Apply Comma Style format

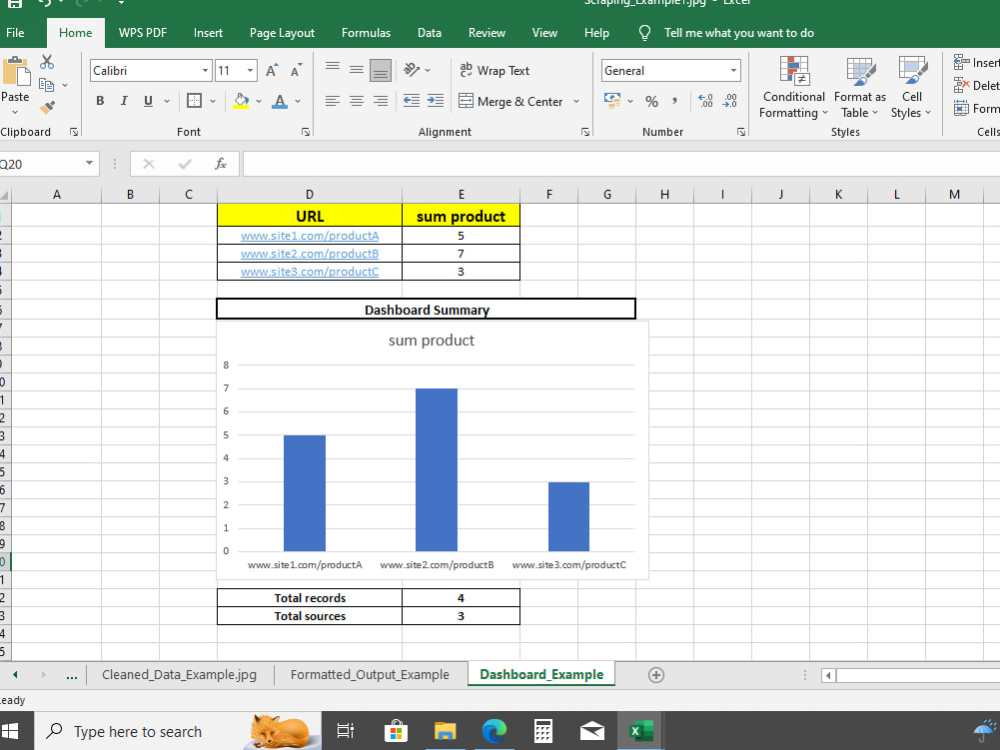pos(675,101)
